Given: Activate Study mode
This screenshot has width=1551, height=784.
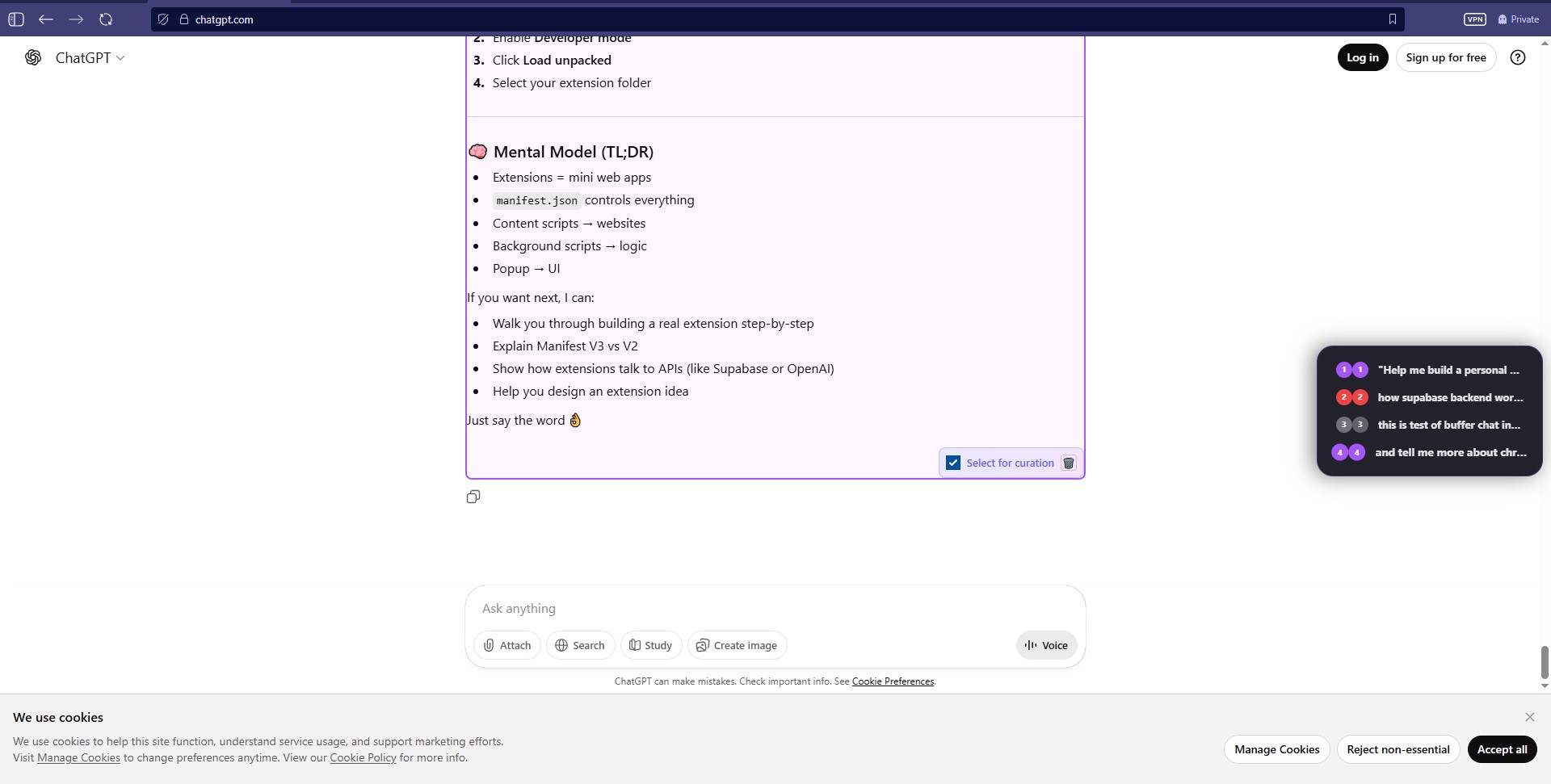Looking at the screenshot, I should tap(650, 645).
